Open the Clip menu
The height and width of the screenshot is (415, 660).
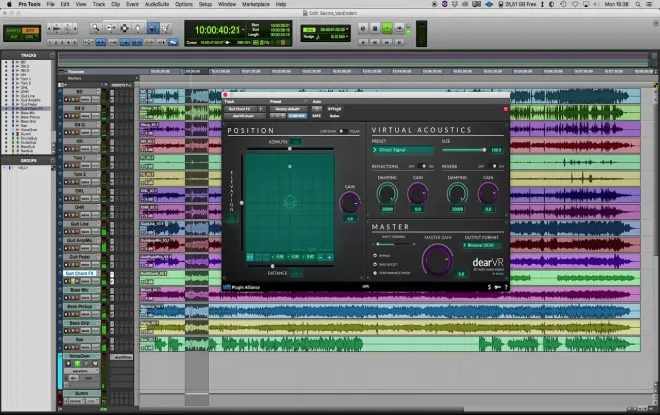tap(115, 4)
